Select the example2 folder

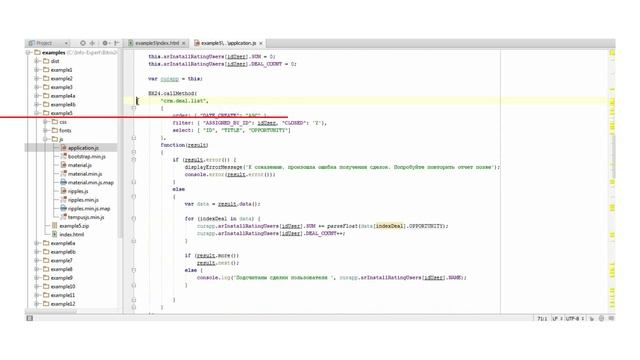(62, 78)
